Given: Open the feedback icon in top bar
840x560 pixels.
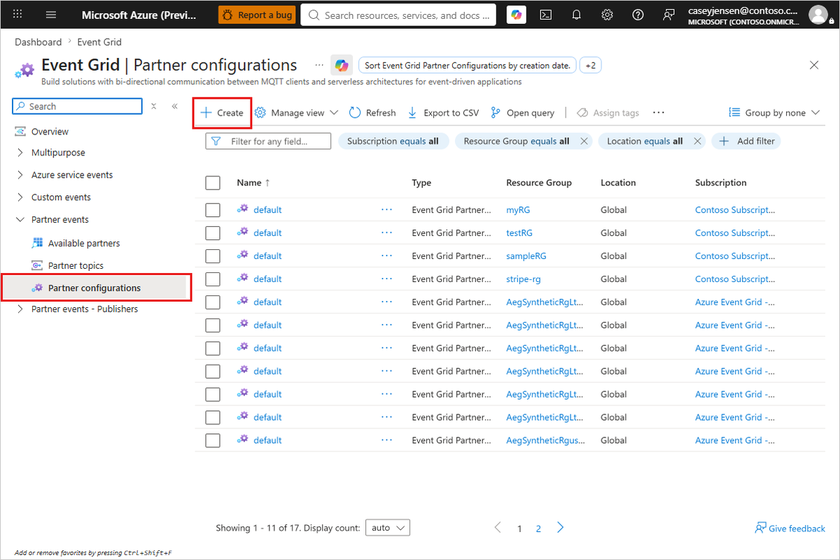Looking at the screenshot, I should (x=668, y=15).
